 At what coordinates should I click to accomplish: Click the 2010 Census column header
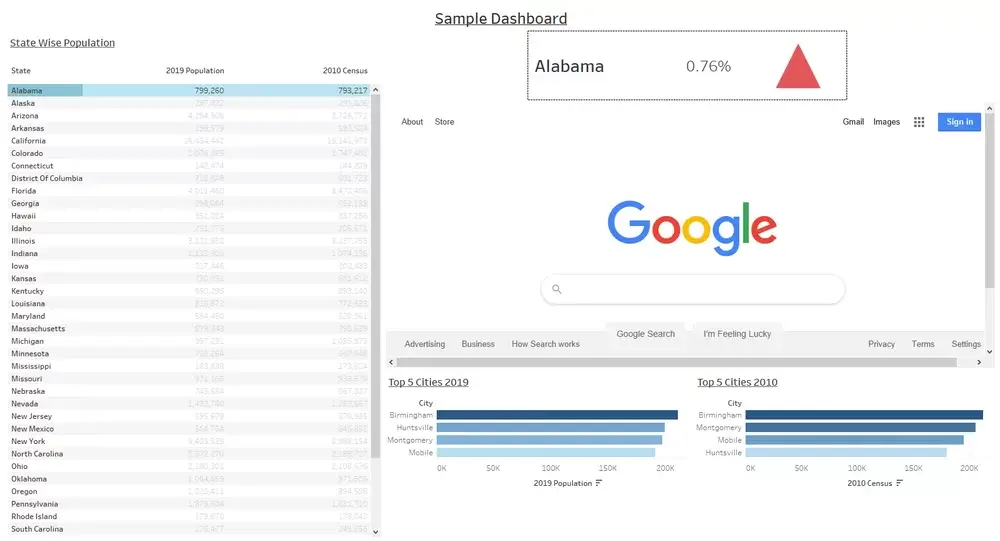(x=345, y=71)
